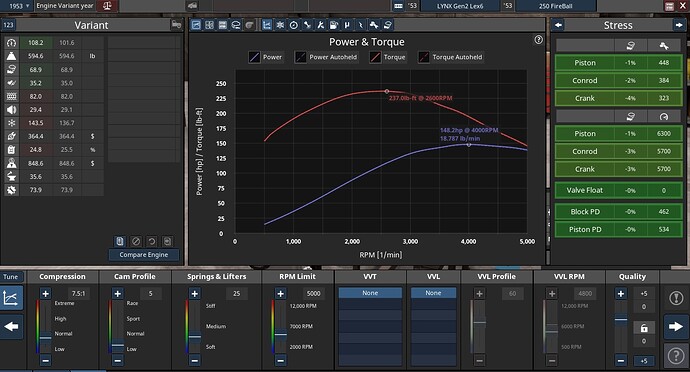Click the second-to-last icon in the chart toolbar
Screen dimensions: 690x372
click(374, 25)
